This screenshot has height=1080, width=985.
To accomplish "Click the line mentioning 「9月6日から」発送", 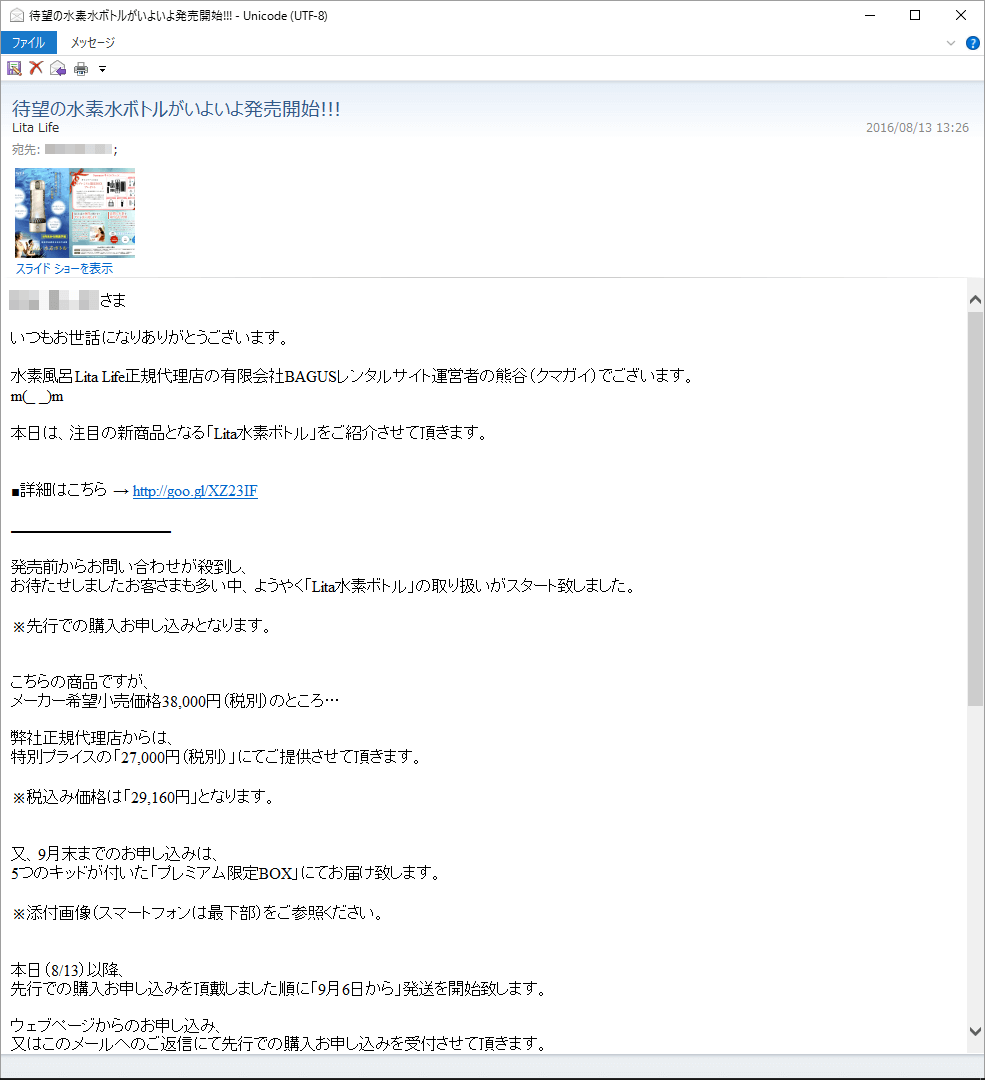I will [x=279, y=989].
